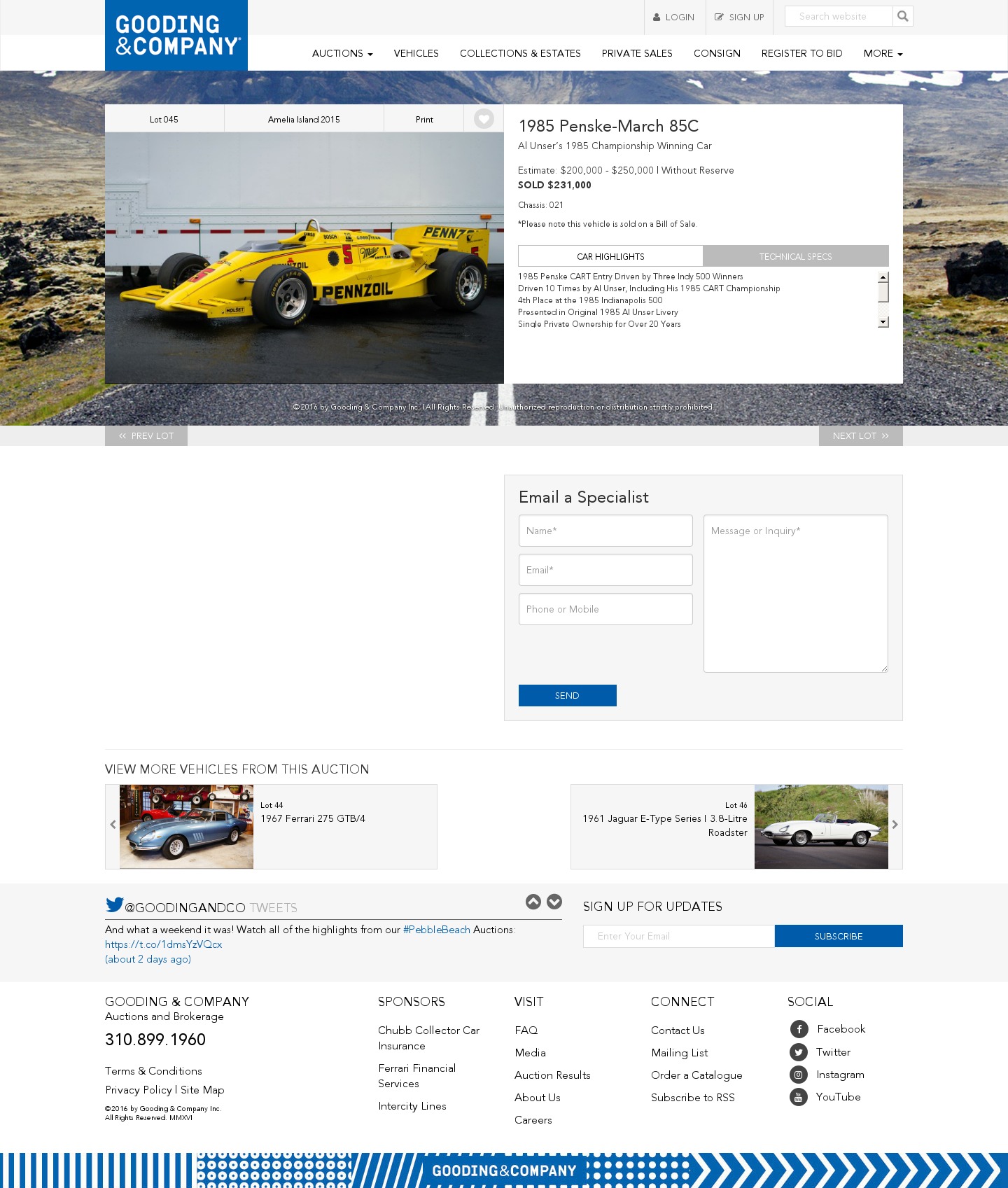
Task: Go to Vehicles menu item
Action: pyautogui.click(x=416, y=53)
